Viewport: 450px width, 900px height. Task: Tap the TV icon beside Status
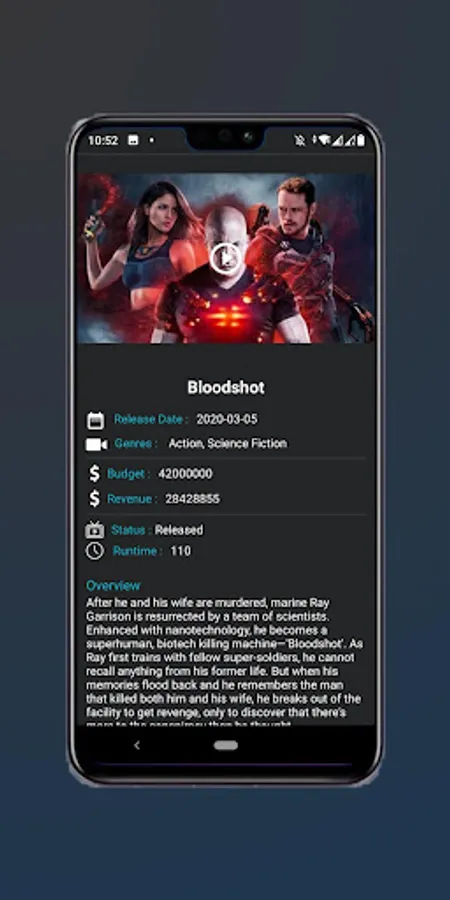click(95, 529)
